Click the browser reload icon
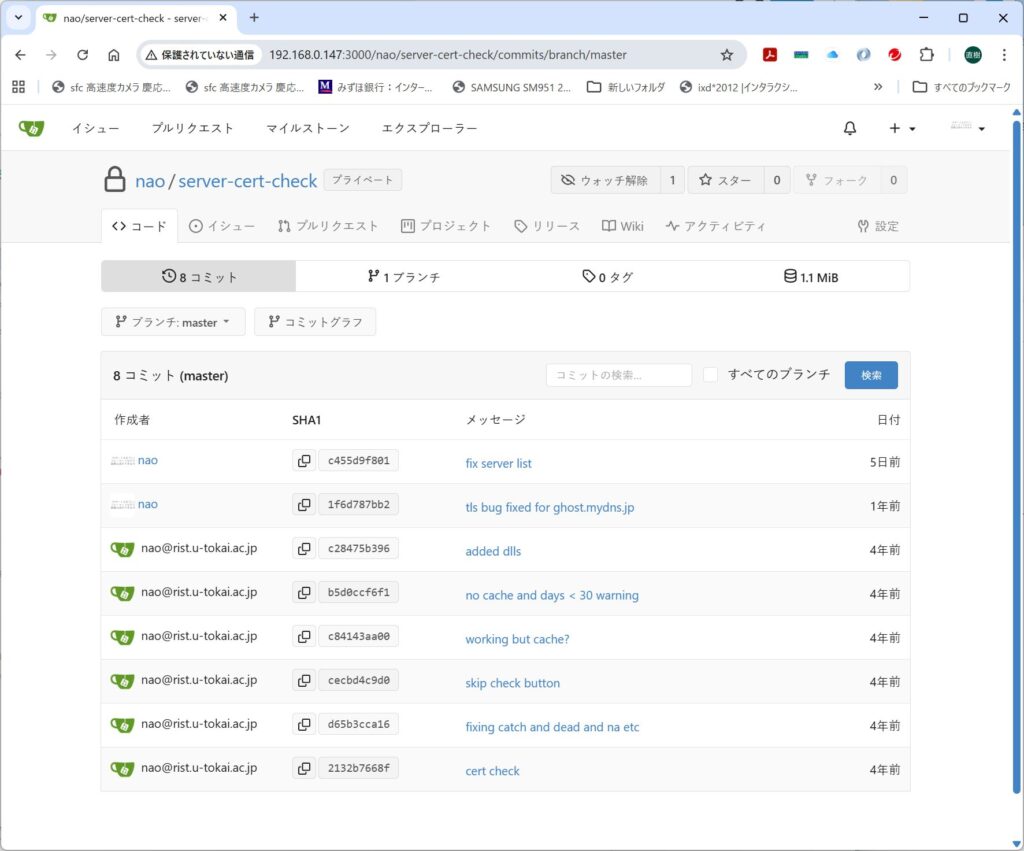The height and width of the screenshot is (851, 1024). tap(83, 55)
